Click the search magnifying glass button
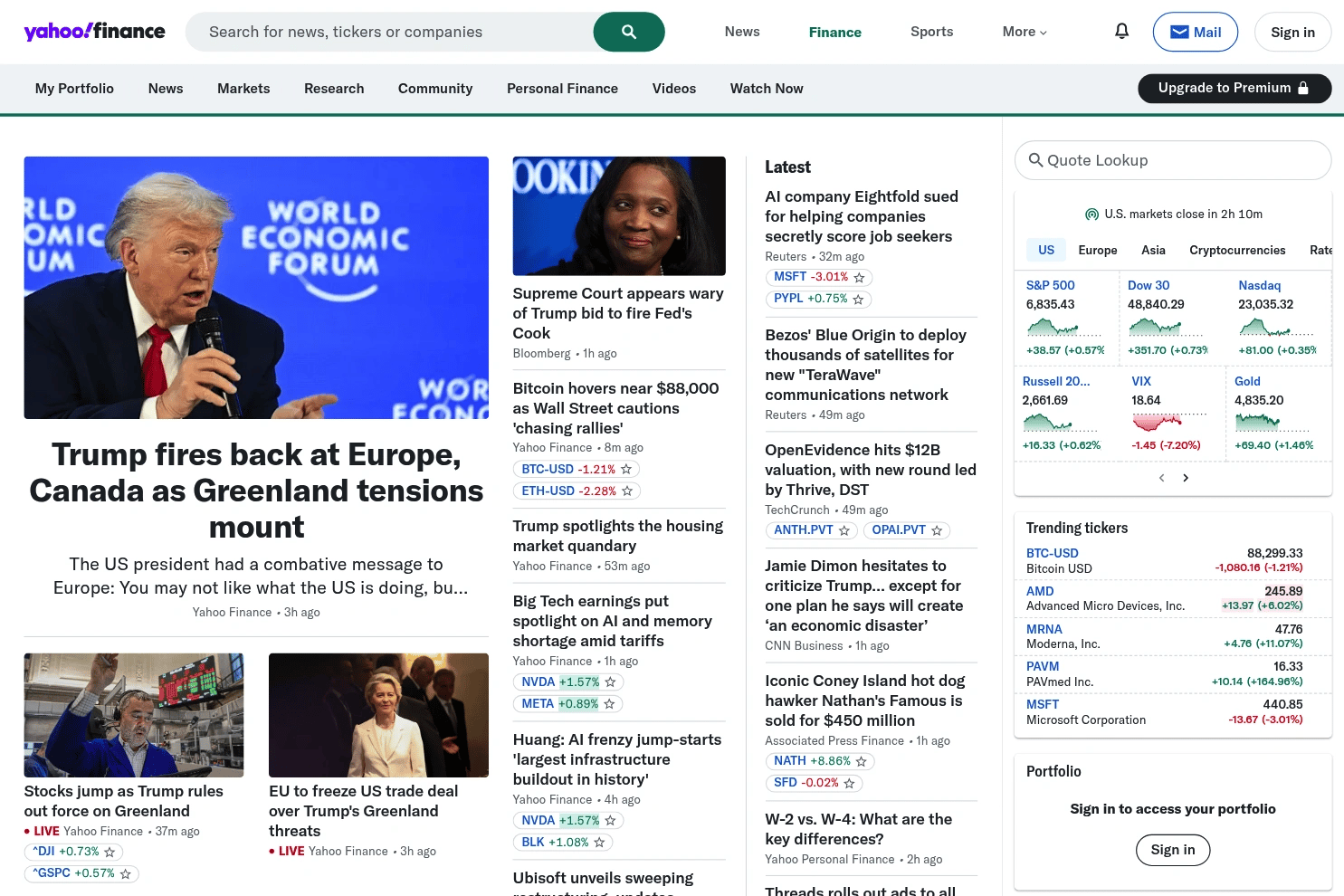Image resolution: width=1344 pixels, height=896 pixels. point(629,32)
